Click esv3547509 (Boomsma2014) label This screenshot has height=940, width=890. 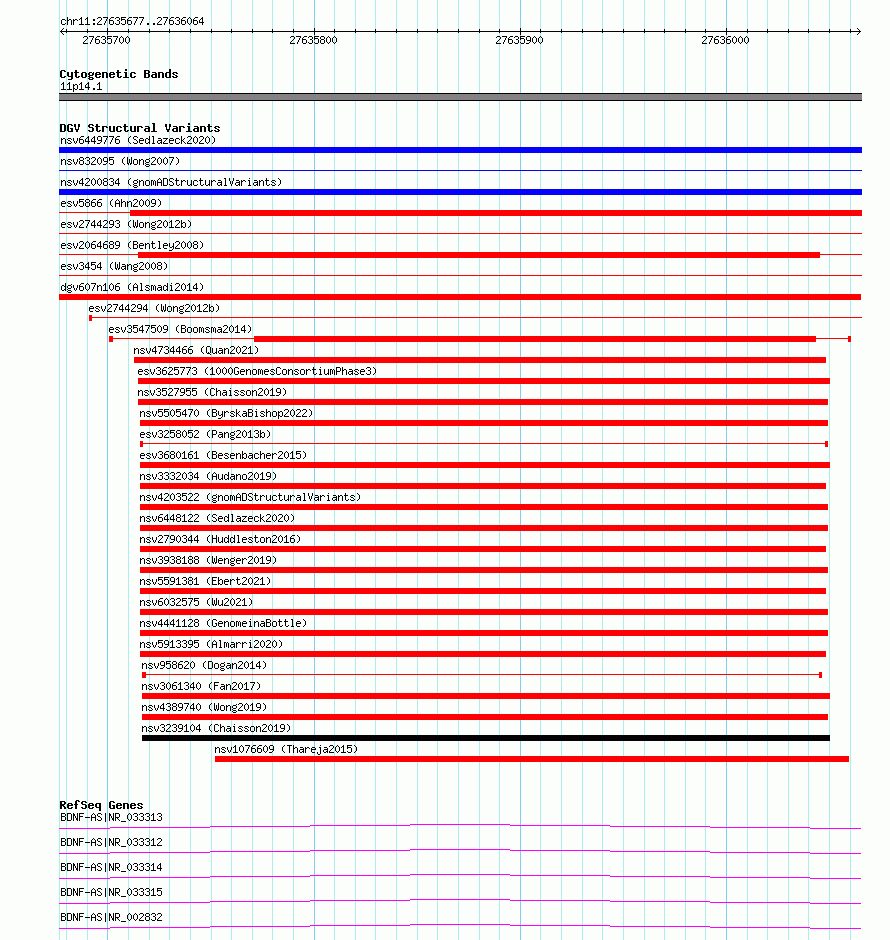coord(180,329)
